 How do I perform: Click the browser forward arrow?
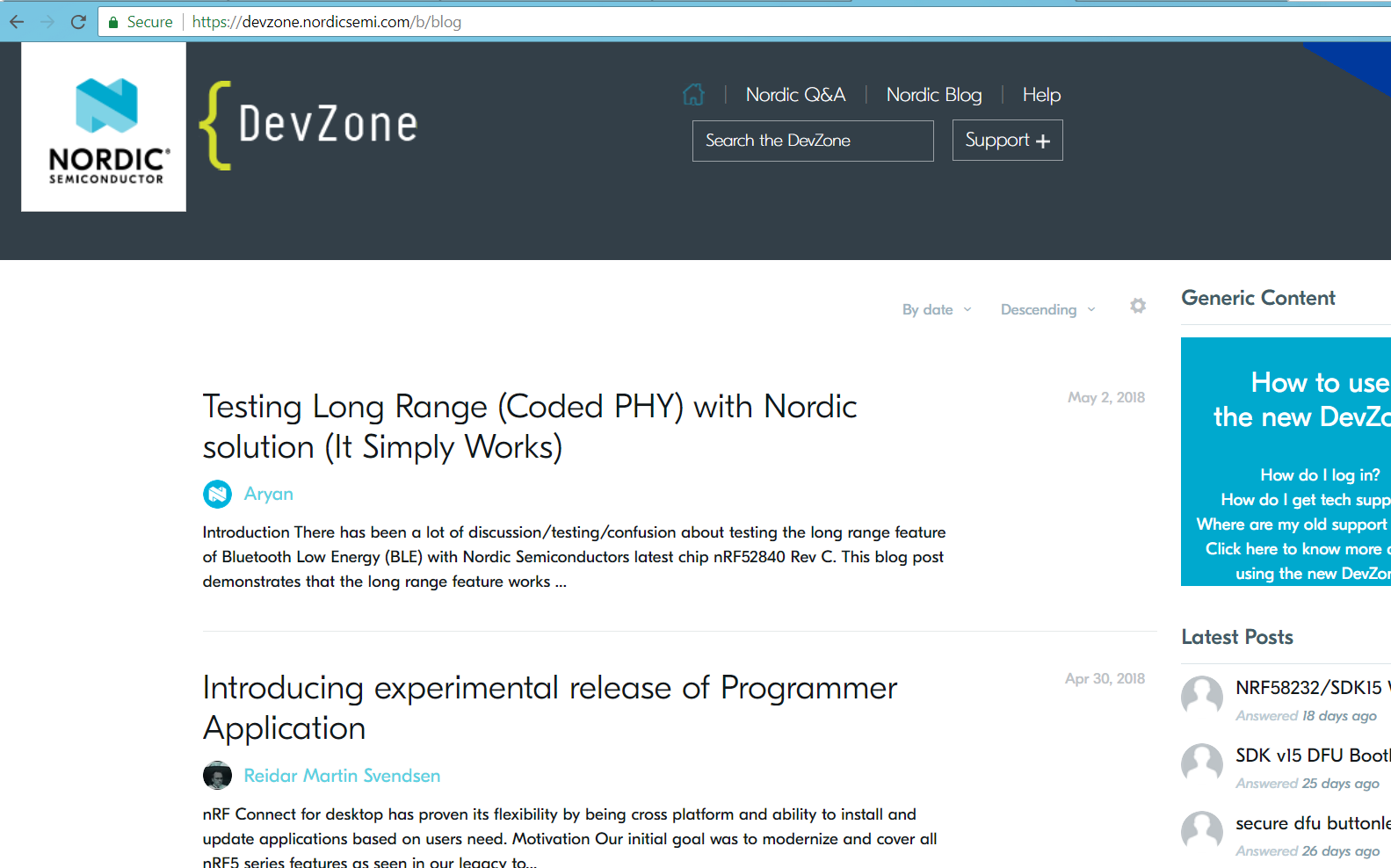coord(47,22)
